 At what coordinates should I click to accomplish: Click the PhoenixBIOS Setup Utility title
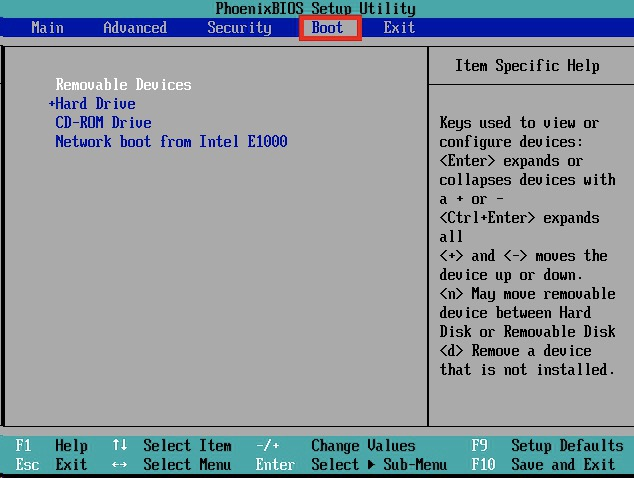[315, 8]
